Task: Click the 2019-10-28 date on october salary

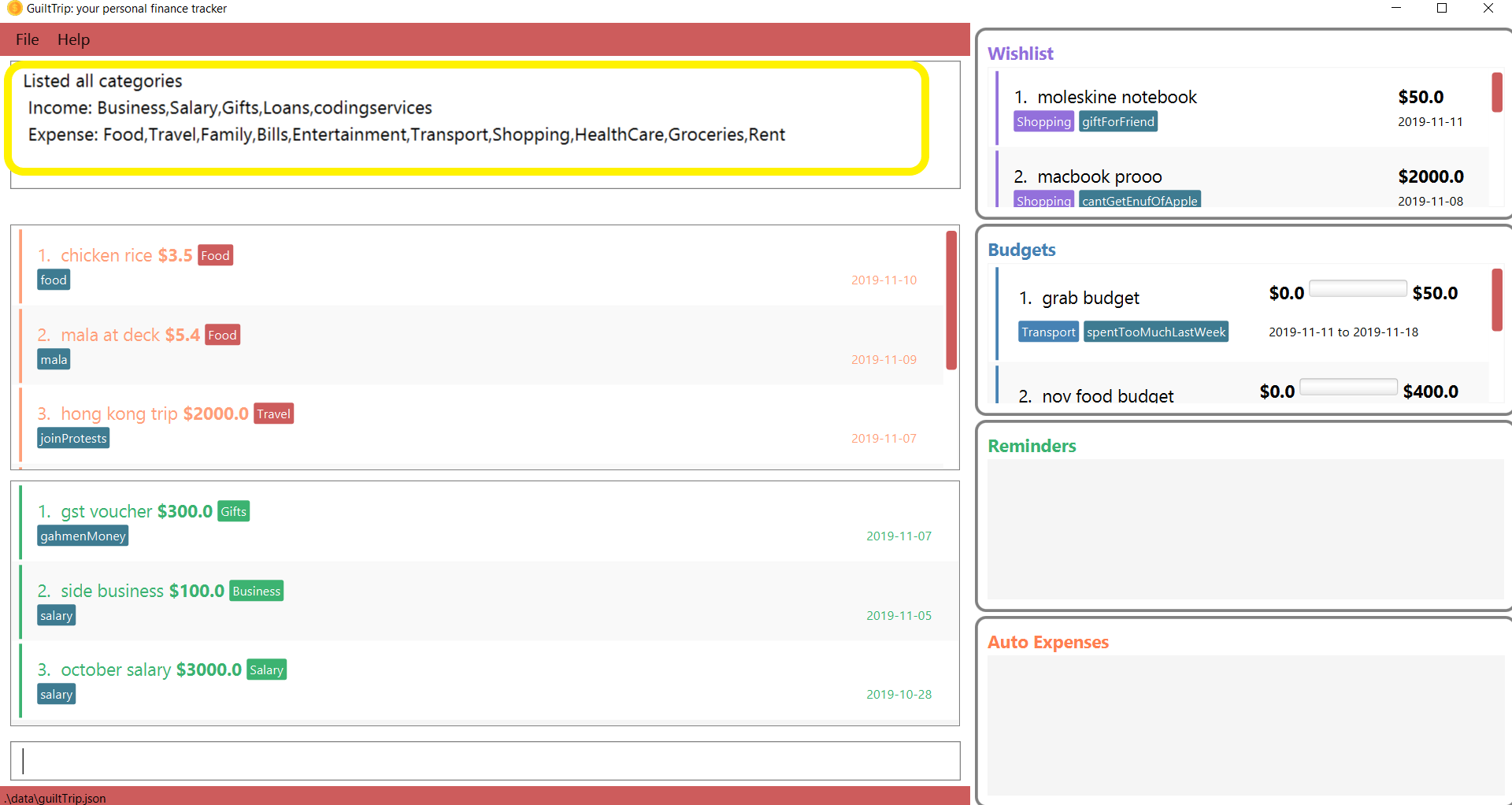Action: point(899,694)
